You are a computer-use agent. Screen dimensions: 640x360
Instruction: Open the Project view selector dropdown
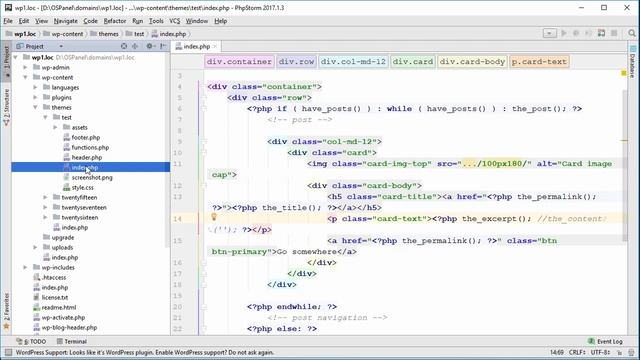pos(61,47)
